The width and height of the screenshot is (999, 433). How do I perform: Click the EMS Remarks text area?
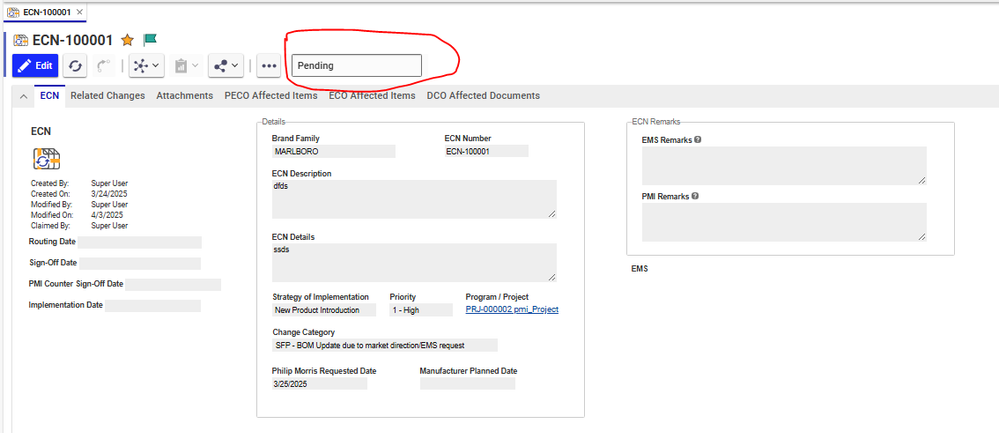(x=784, y=166)
